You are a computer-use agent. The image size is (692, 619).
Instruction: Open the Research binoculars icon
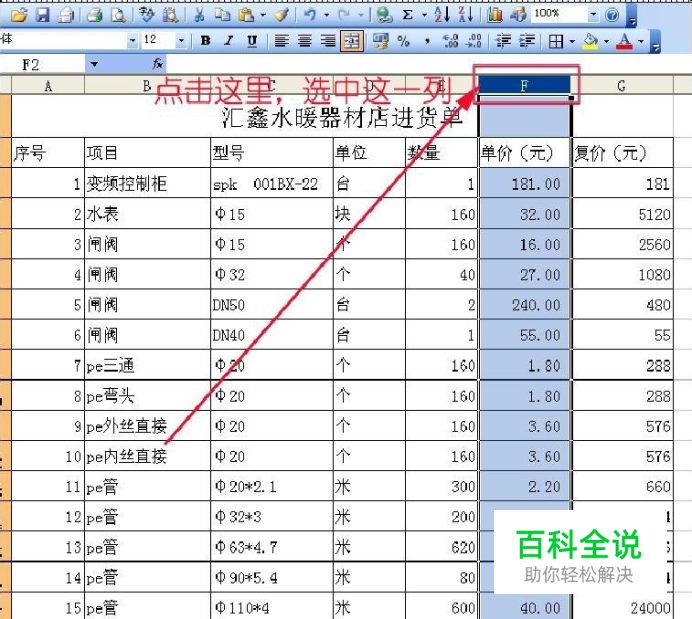coord(170,15)
